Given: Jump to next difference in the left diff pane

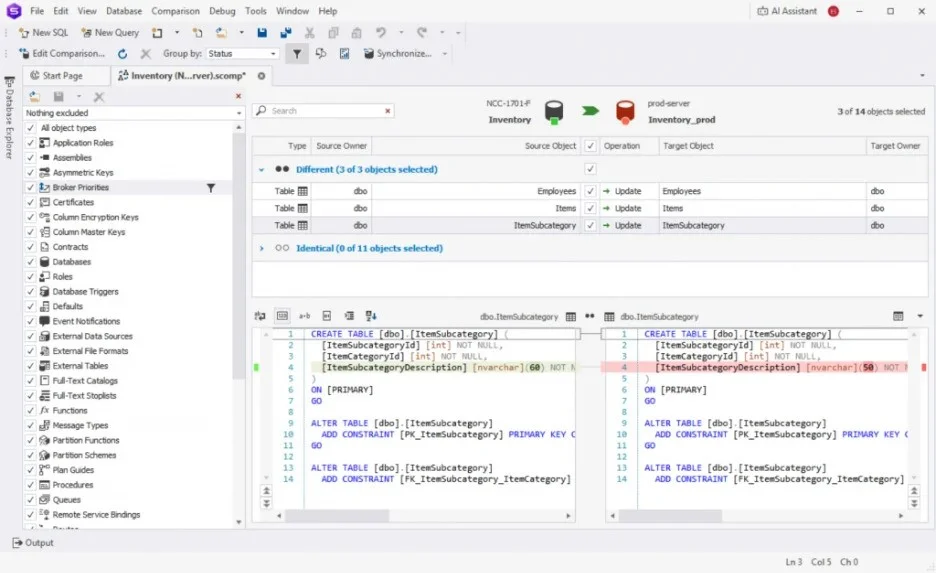Looking at the screenshot, I should [x=266, y=503].
